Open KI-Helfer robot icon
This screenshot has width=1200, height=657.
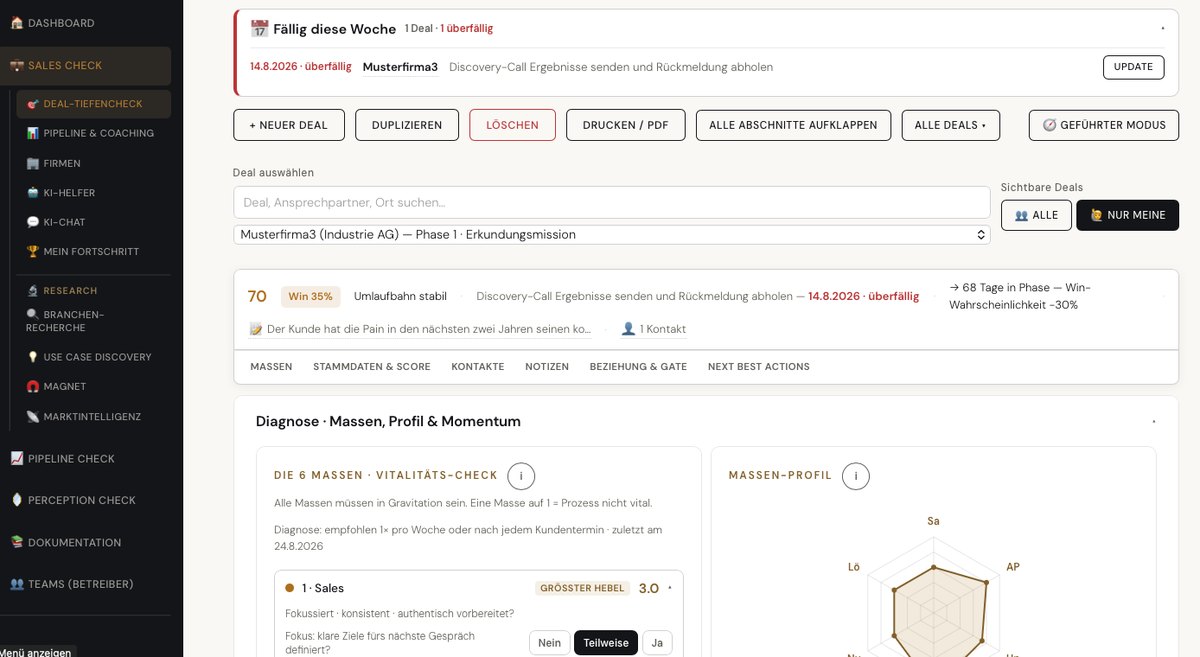point(33,192)
